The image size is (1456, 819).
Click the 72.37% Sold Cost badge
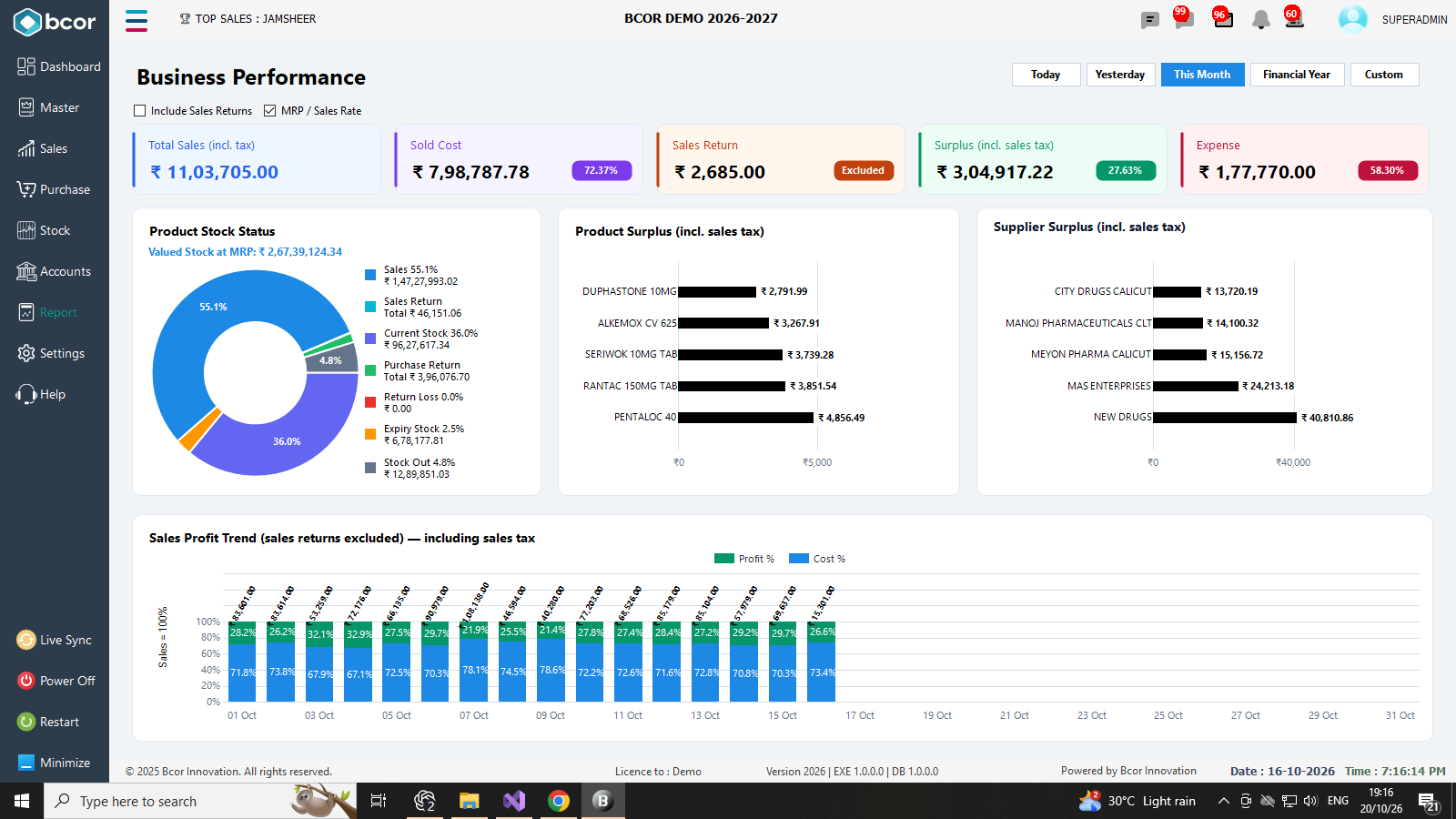pos(602,170)
